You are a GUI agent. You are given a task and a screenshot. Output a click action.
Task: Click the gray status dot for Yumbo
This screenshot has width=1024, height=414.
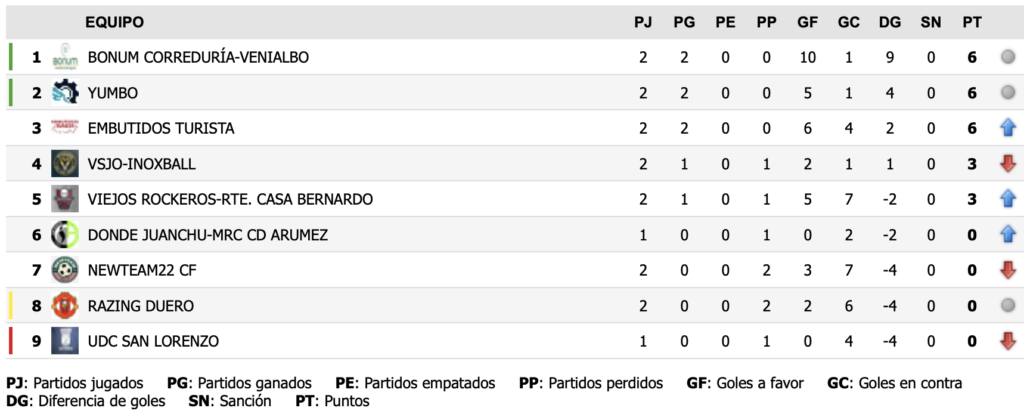[x=1008, y=93]
